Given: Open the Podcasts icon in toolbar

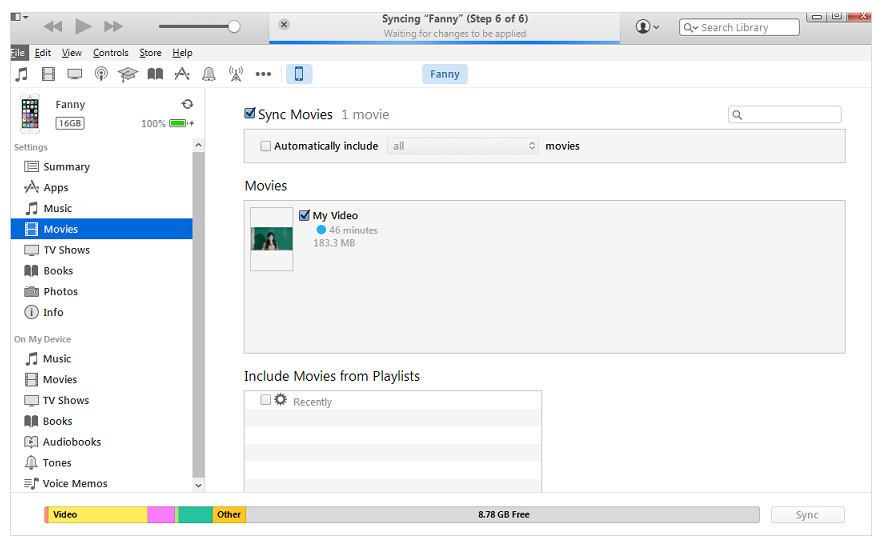Looking at the screenshot, I should pos(101,74).
